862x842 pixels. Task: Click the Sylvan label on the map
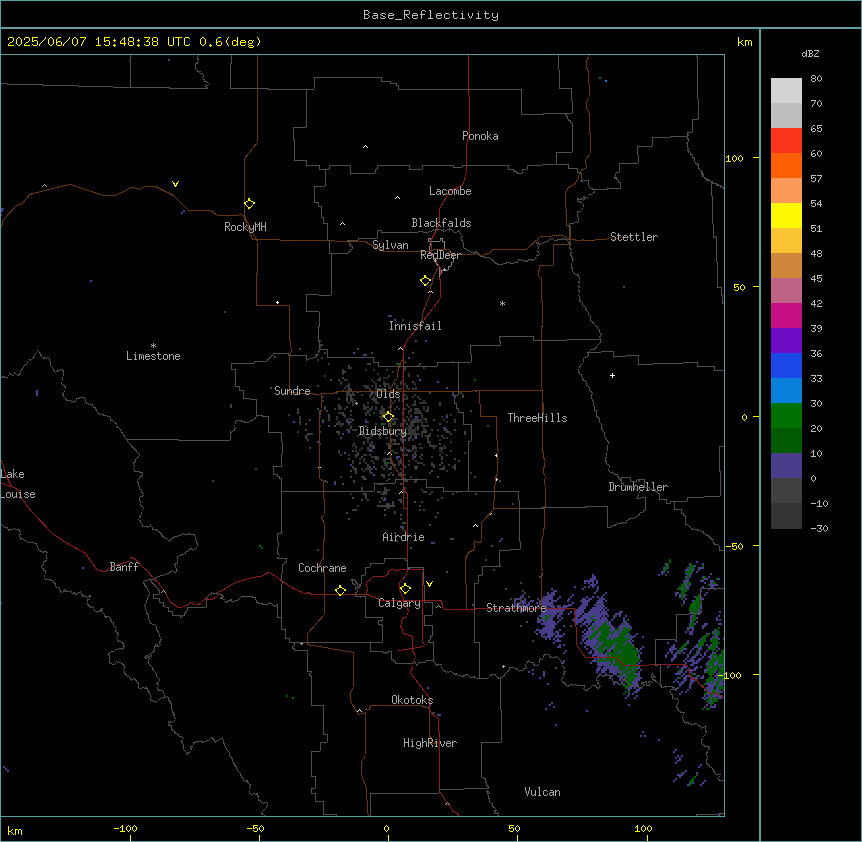390,245
